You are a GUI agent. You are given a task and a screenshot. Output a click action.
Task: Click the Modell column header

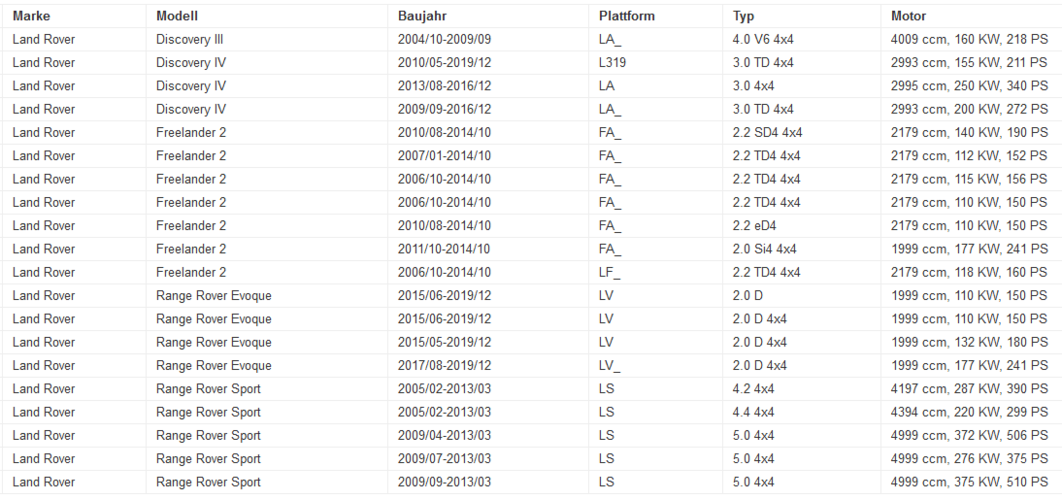177,16
